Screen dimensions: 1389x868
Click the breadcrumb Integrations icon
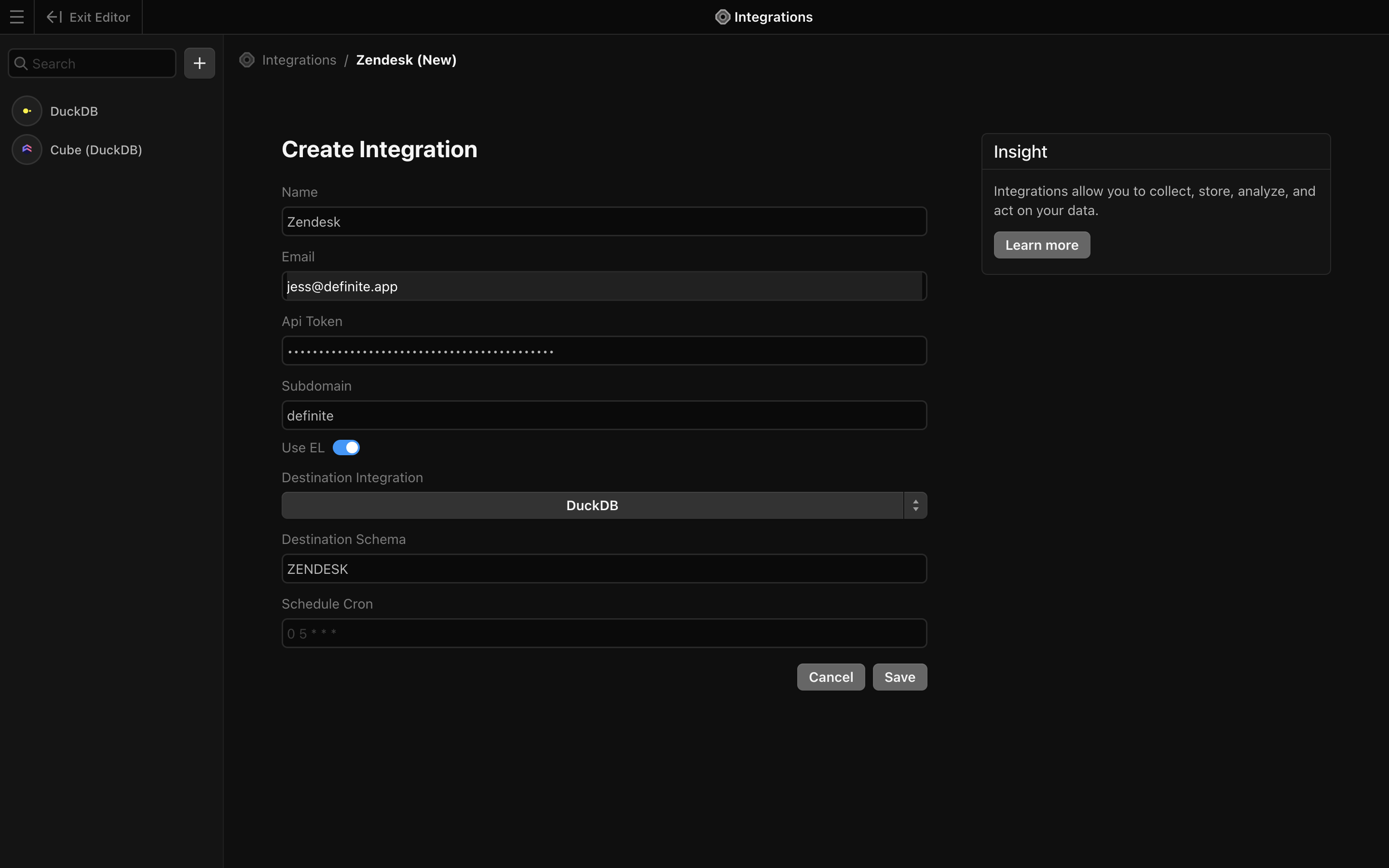pos(247,60)
